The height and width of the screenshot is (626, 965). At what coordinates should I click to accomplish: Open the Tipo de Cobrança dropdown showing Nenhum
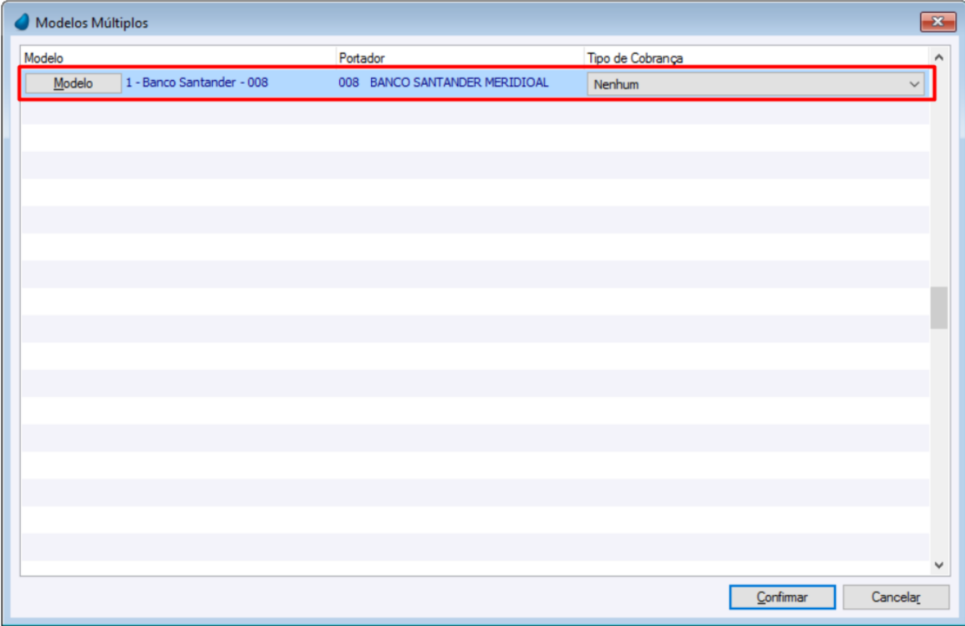click(756, 84)
